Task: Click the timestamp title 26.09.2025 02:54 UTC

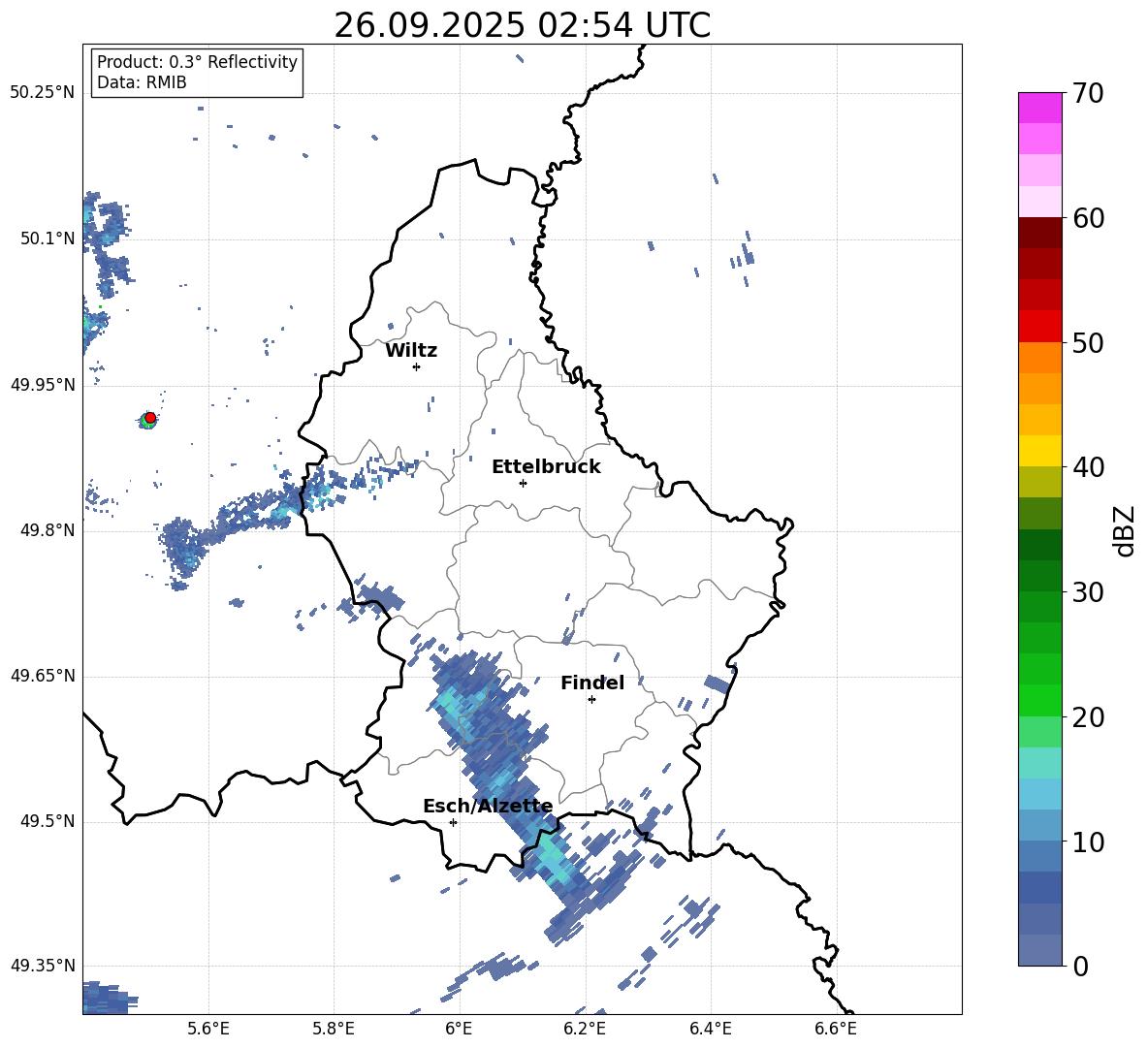Action: coord(522,25)
